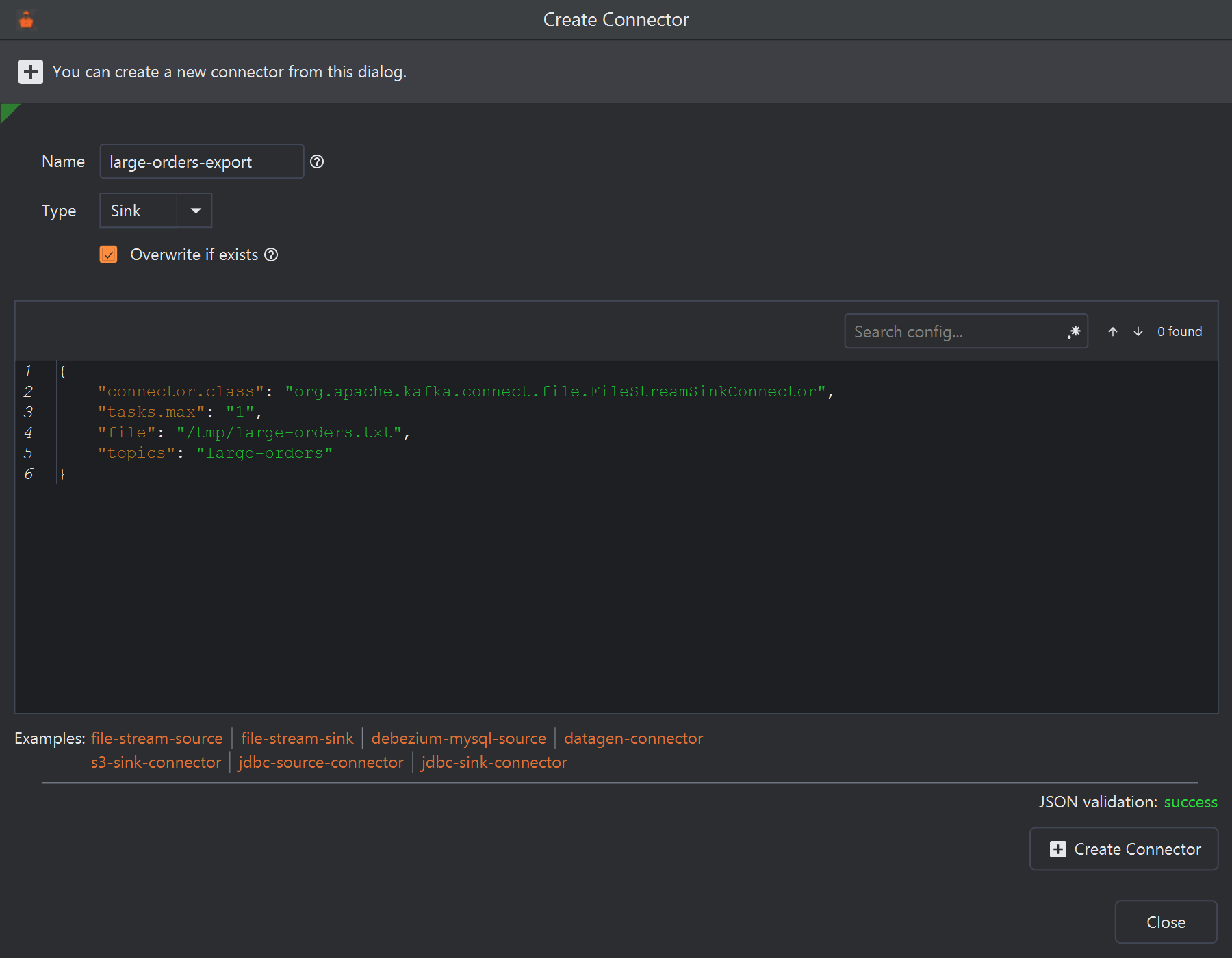
Task: Click the "large-orders" topics value
Action: 264,453
